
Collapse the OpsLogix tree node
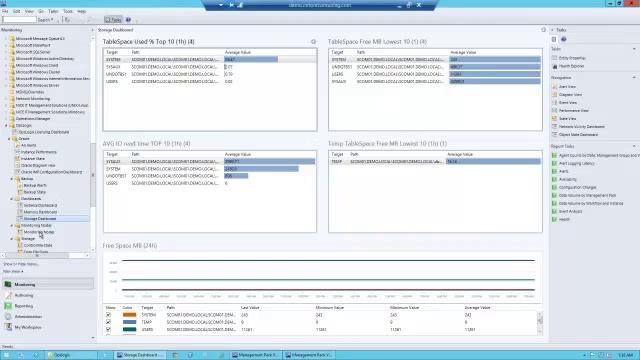(6, 125)
